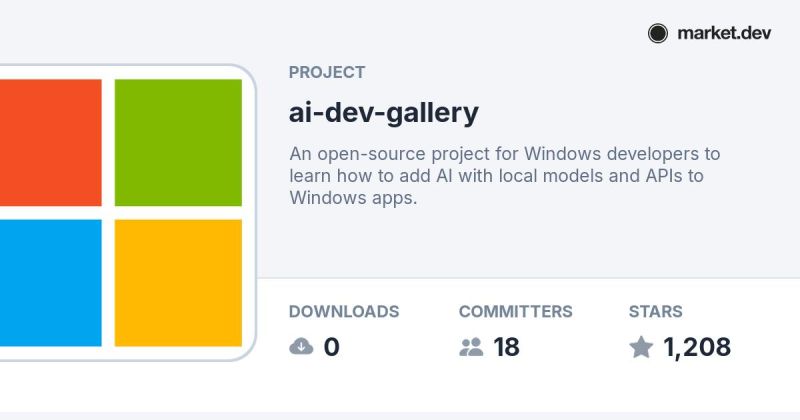Click the downloads cloud icon
This screenshot has height=420, width=800.
(x=301, y=347)
